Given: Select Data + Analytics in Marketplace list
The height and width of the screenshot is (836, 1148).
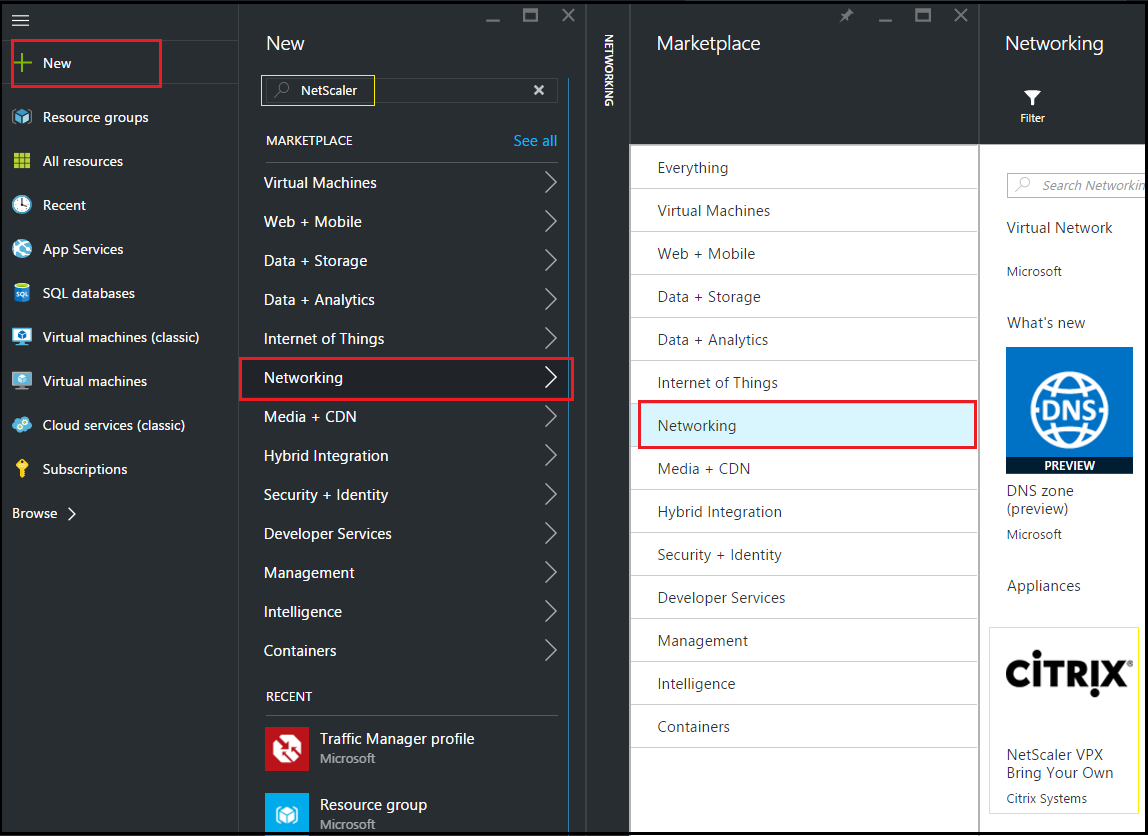Looking at the screenshot, I should [804, 340].
